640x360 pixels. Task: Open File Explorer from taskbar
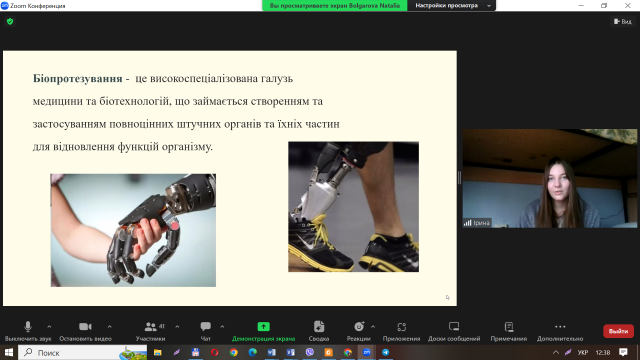[x=158, y=352]
